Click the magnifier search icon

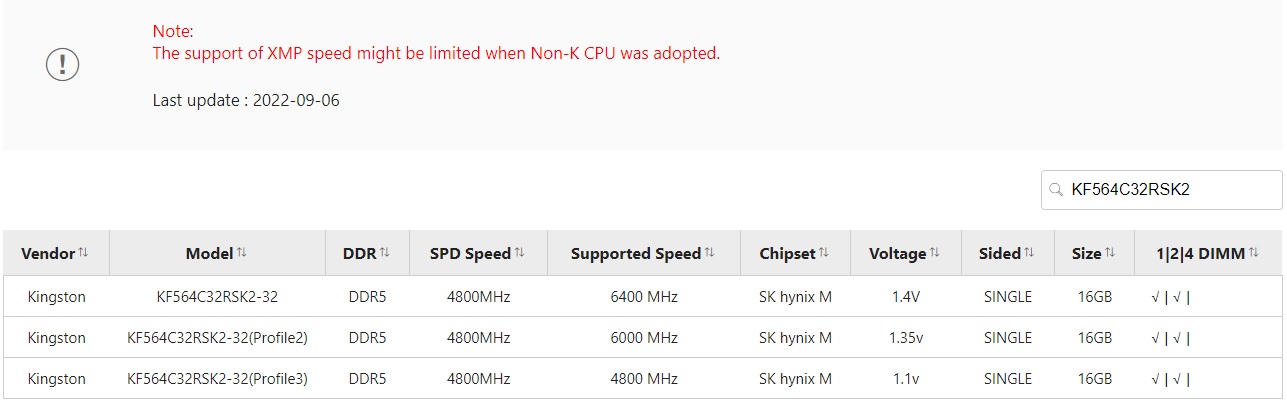pyautogui.click(x=1056, y=189)
